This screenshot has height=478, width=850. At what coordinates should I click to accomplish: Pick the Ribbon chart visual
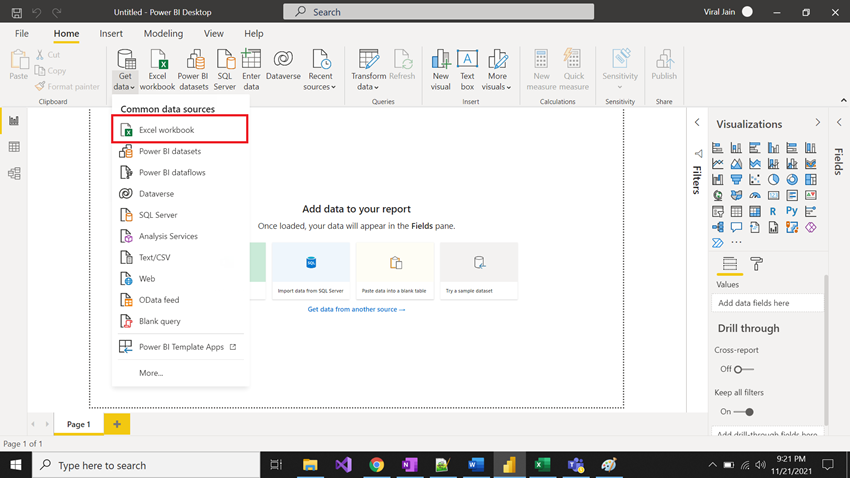[x=811, y=164]
